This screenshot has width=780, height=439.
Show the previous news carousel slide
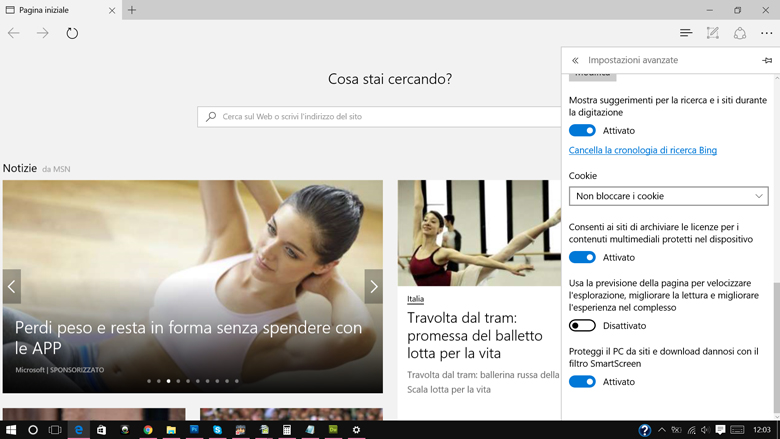11,286
